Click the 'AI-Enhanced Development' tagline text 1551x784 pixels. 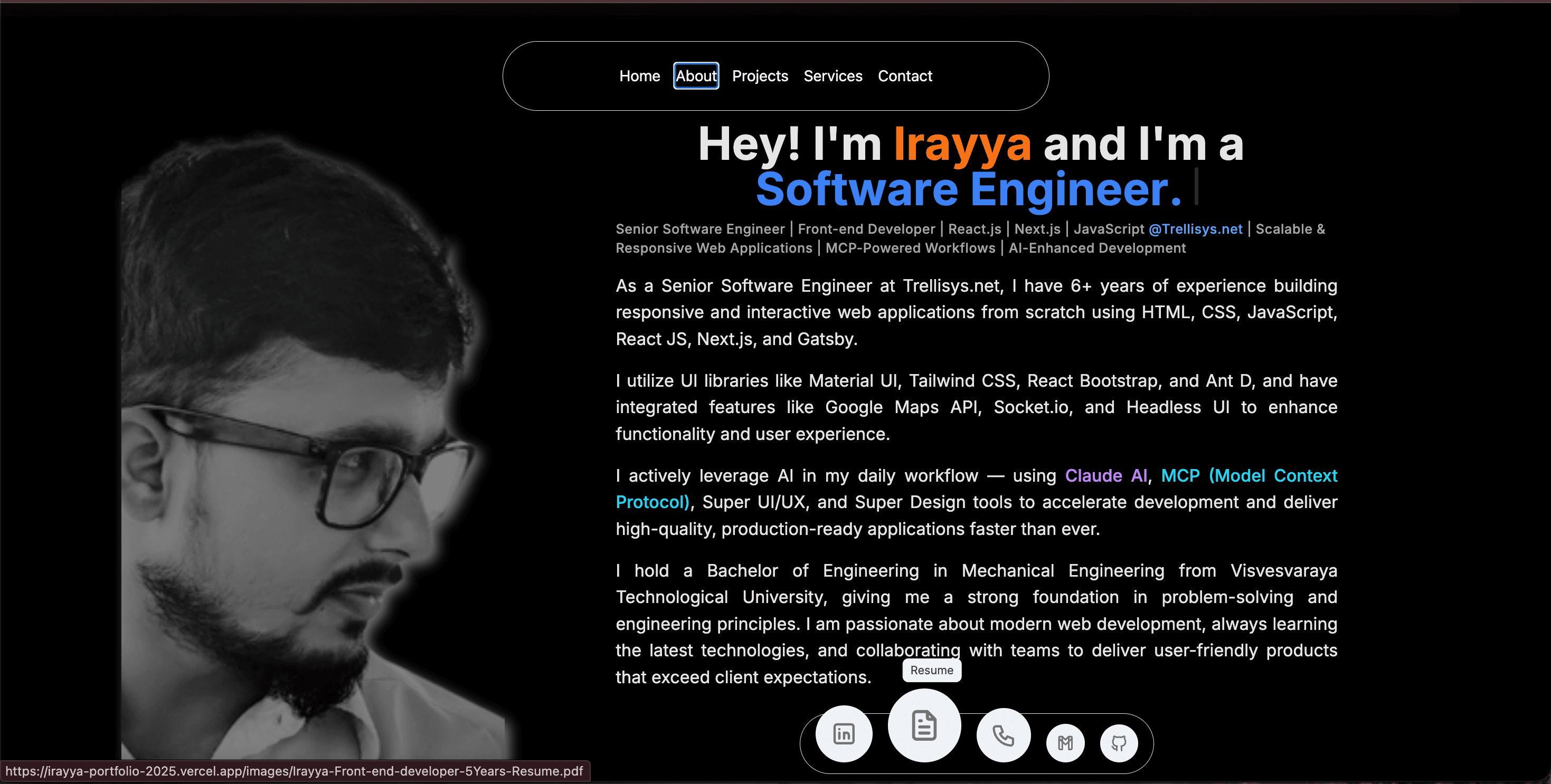click(1097, 248)
